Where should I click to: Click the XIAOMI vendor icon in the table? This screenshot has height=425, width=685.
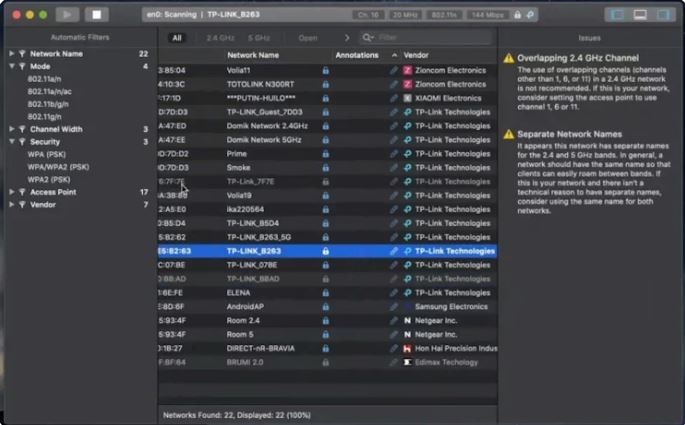coord(407,98)
